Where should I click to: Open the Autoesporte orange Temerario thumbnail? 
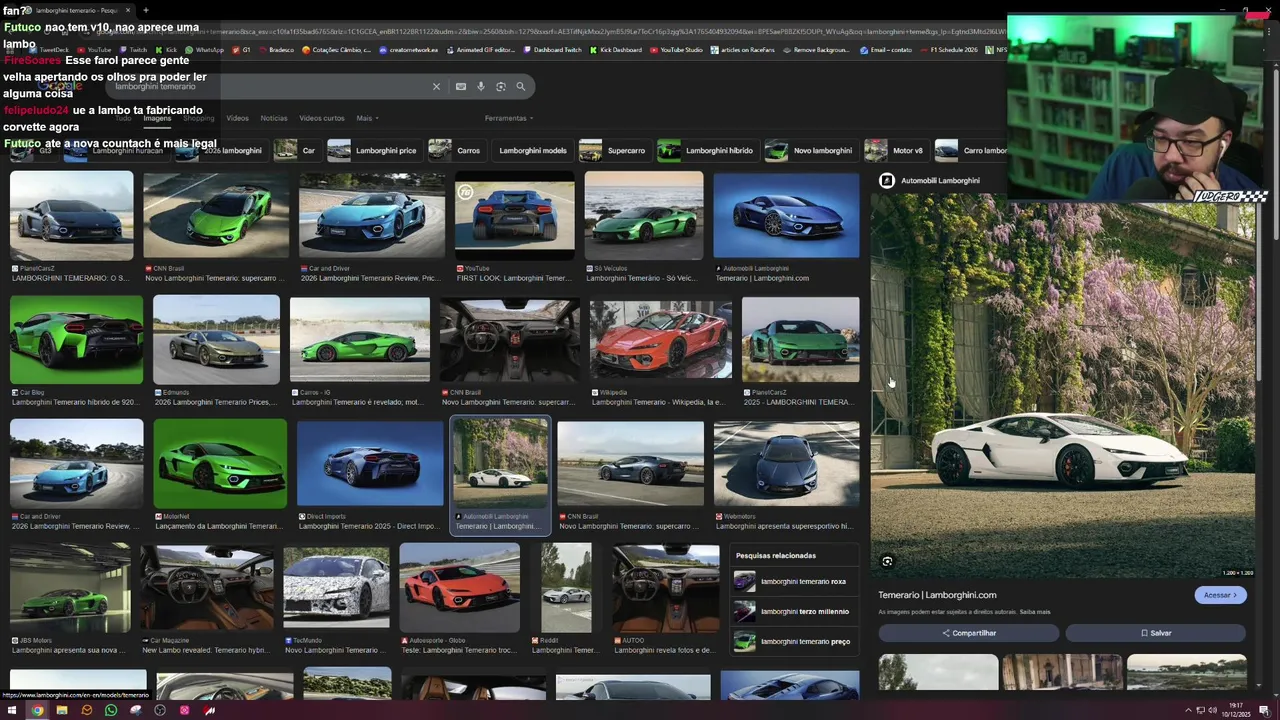460,588
